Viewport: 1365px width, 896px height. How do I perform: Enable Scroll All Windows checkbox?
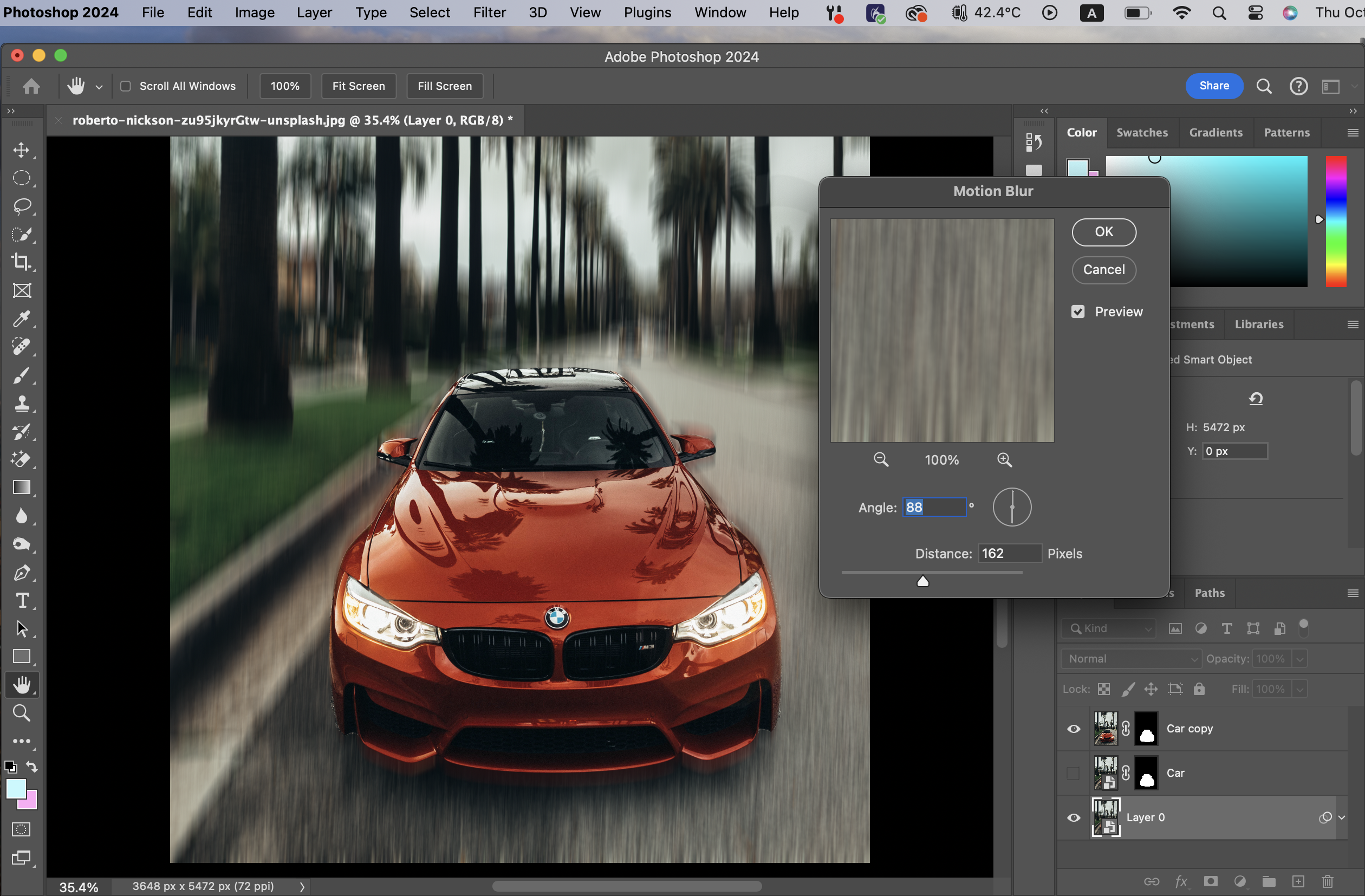click(x=126, y=86)
